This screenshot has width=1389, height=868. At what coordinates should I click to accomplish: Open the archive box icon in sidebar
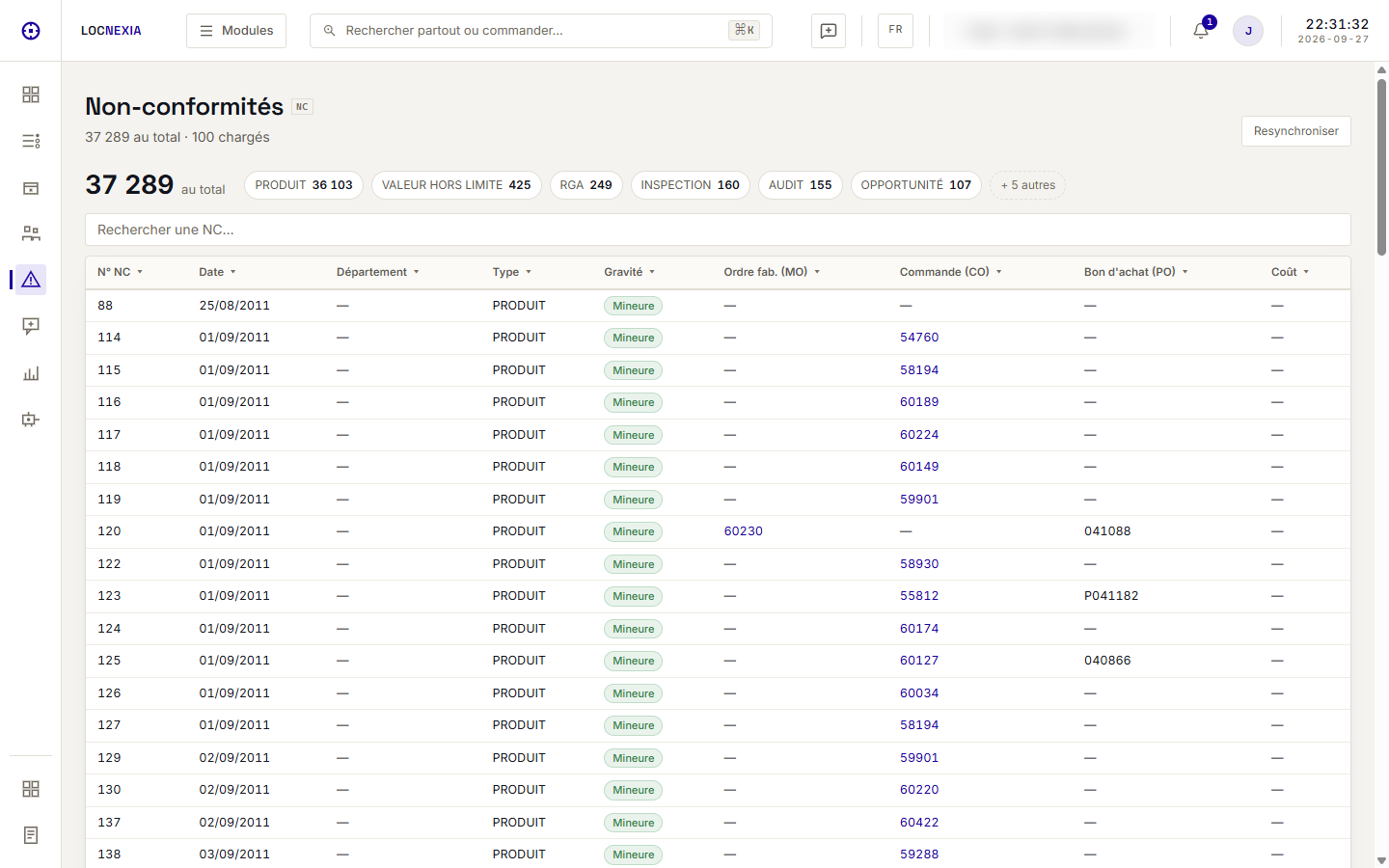(31, 187)
